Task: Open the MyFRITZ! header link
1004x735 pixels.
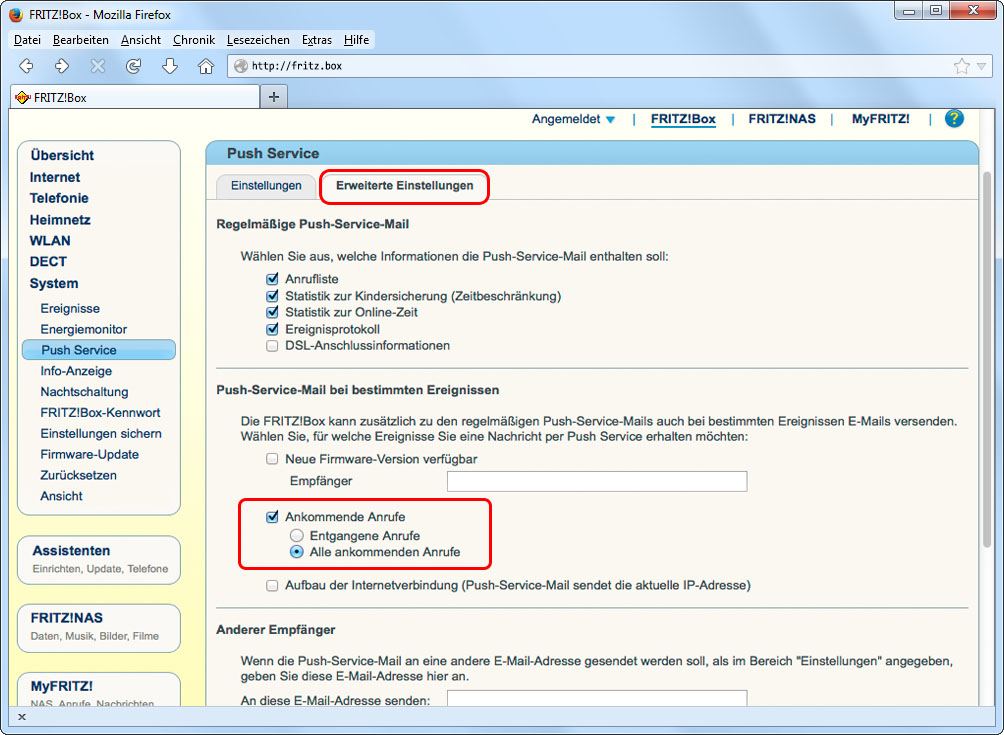Action: click(880, 119)
